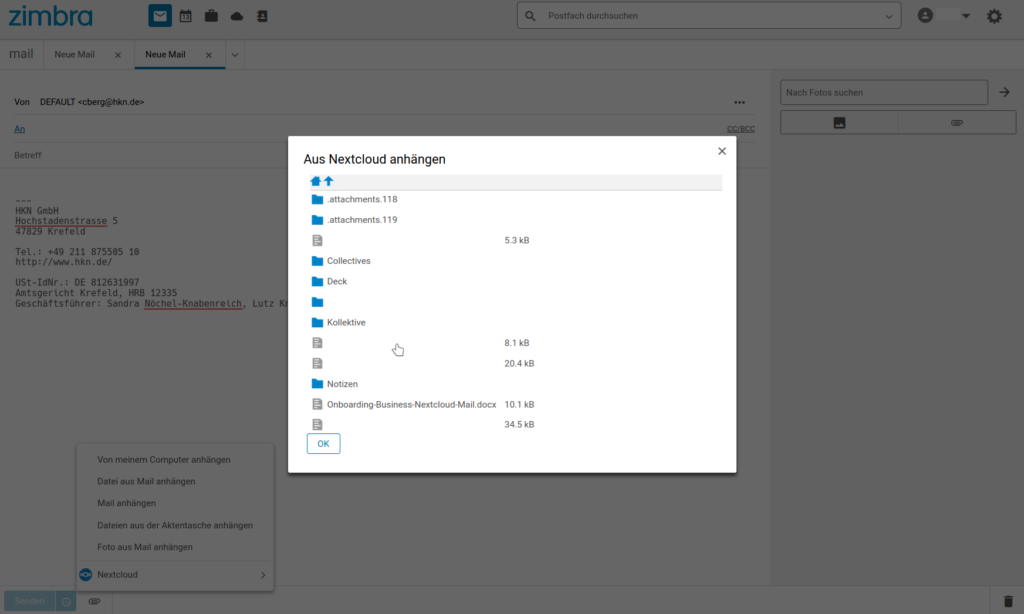
Task: Open the user account dropdown
Action: click(x=945, y=16)
